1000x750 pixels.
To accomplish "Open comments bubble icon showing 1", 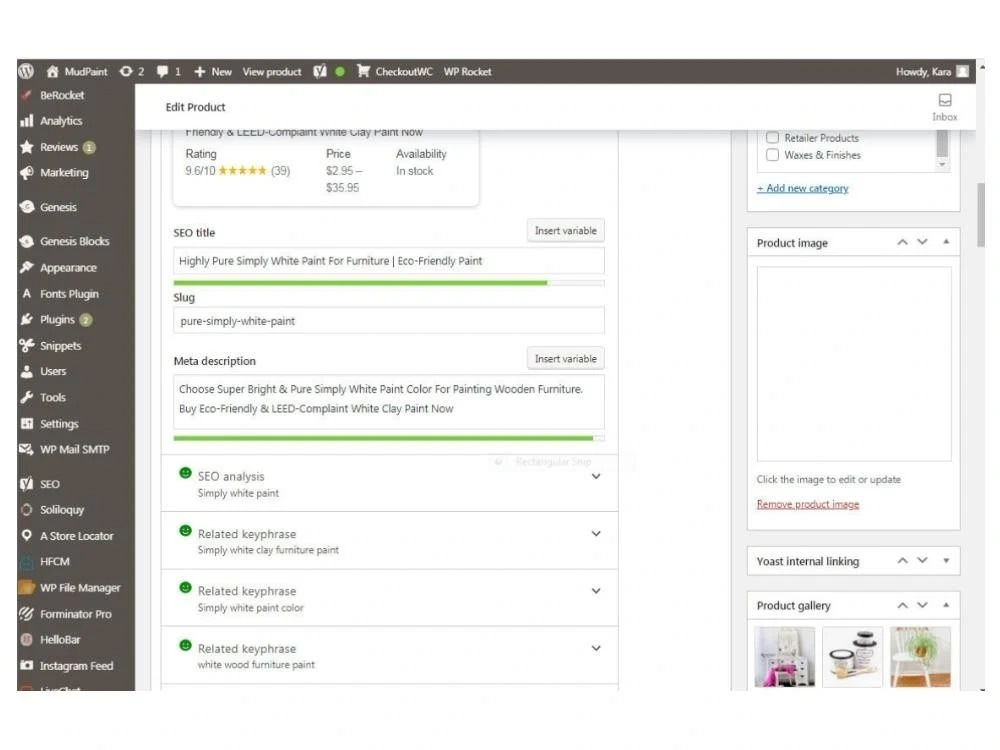I will (x=163, y=71).
